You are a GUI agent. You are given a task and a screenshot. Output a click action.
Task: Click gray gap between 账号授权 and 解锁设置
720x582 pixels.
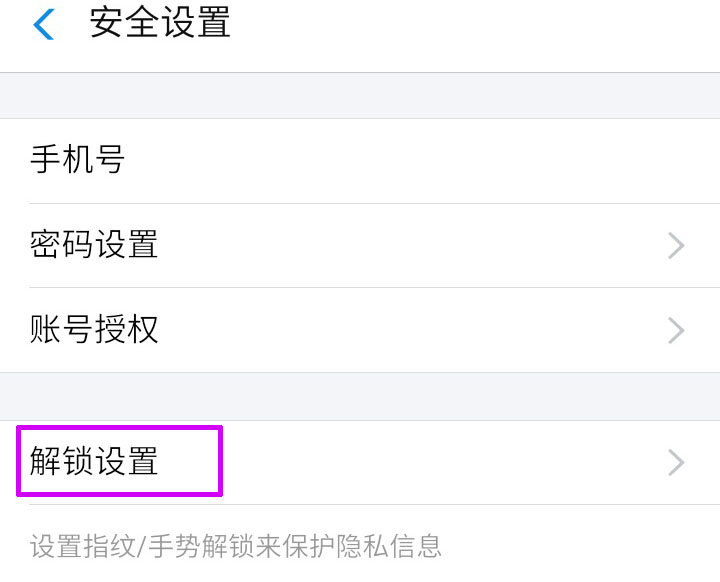click(x=360, y=396)
